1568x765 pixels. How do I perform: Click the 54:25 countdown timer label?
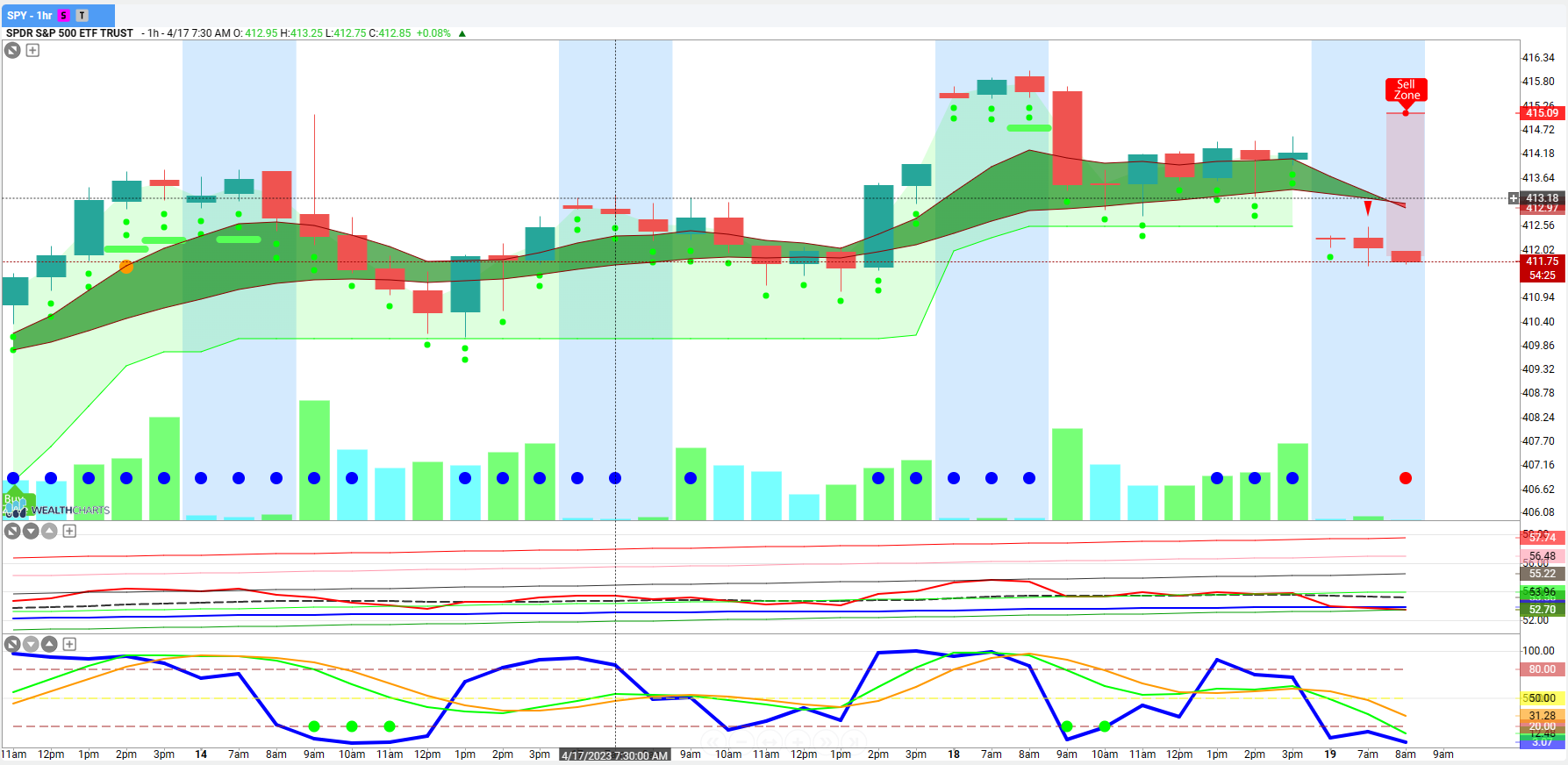point(1542,275)
